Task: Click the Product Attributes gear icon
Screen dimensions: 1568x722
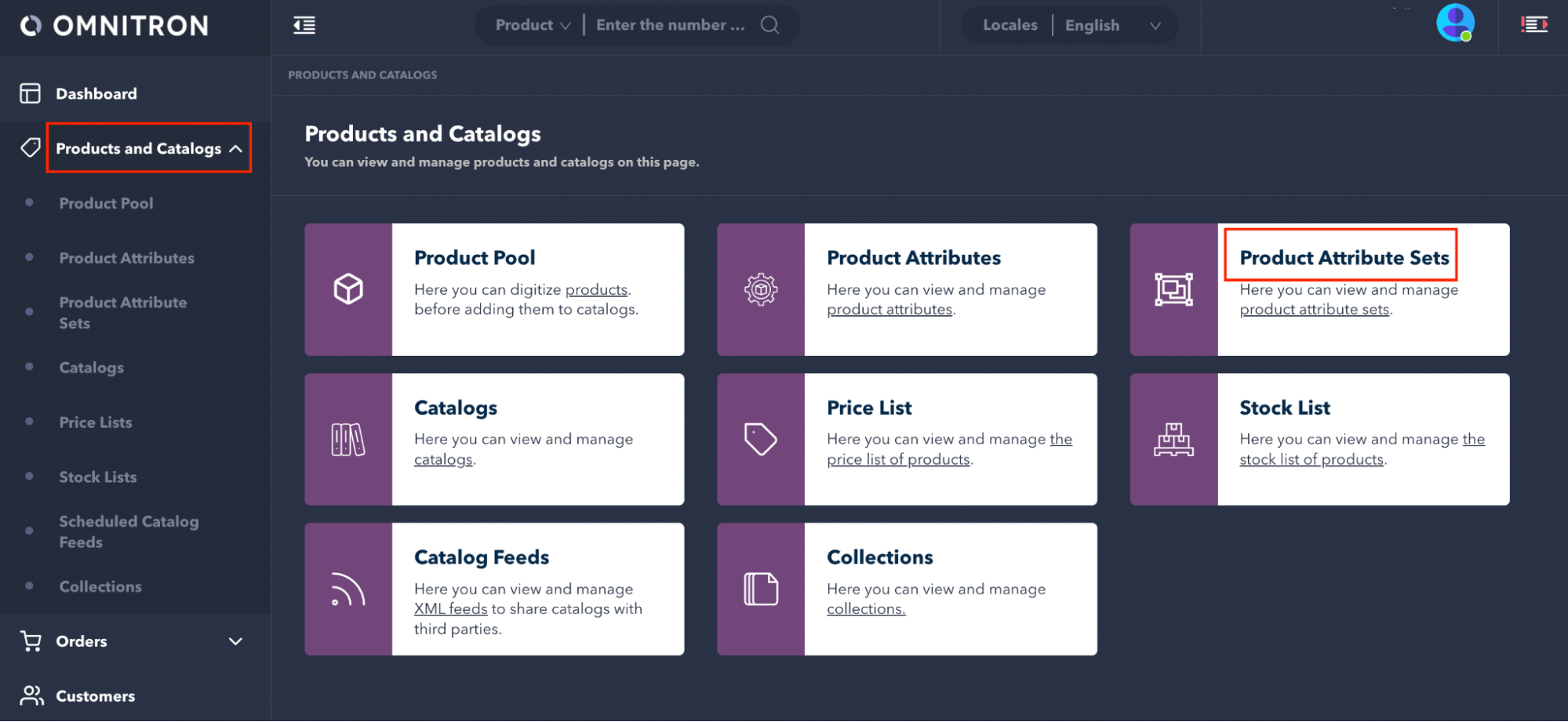Action: pyautogui.click(x=760, y=289)
